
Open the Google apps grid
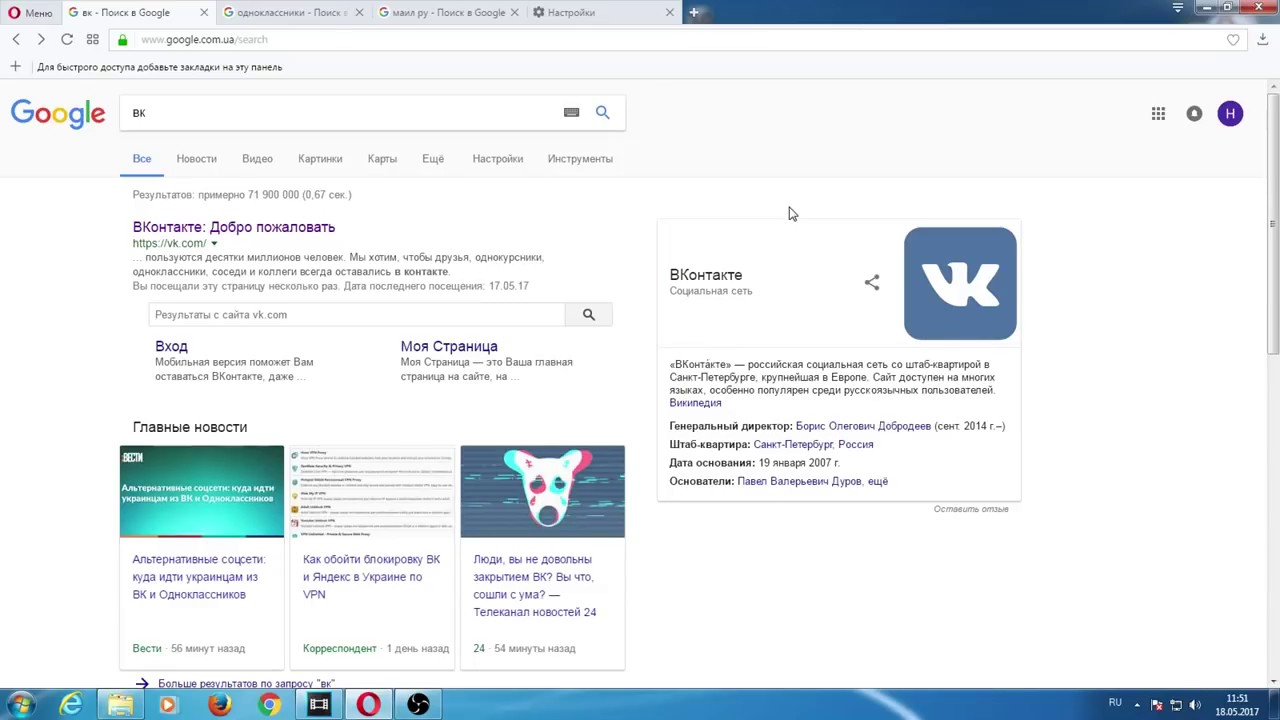pos(1158,114)
